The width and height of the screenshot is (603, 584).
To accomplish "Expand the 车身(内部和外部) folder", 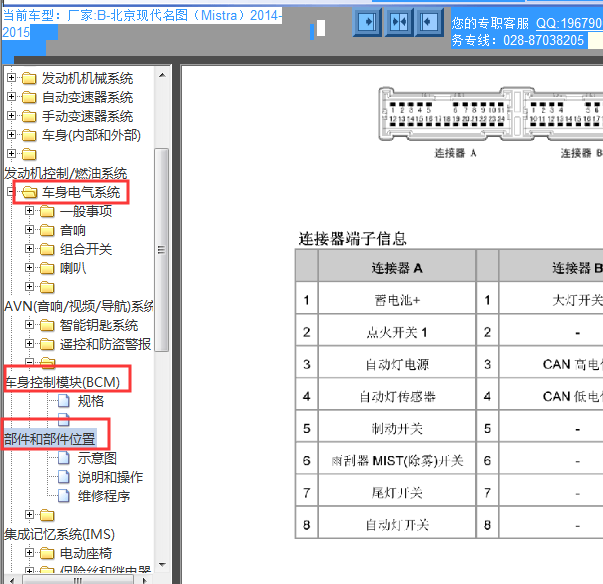I will click(12, 135).
